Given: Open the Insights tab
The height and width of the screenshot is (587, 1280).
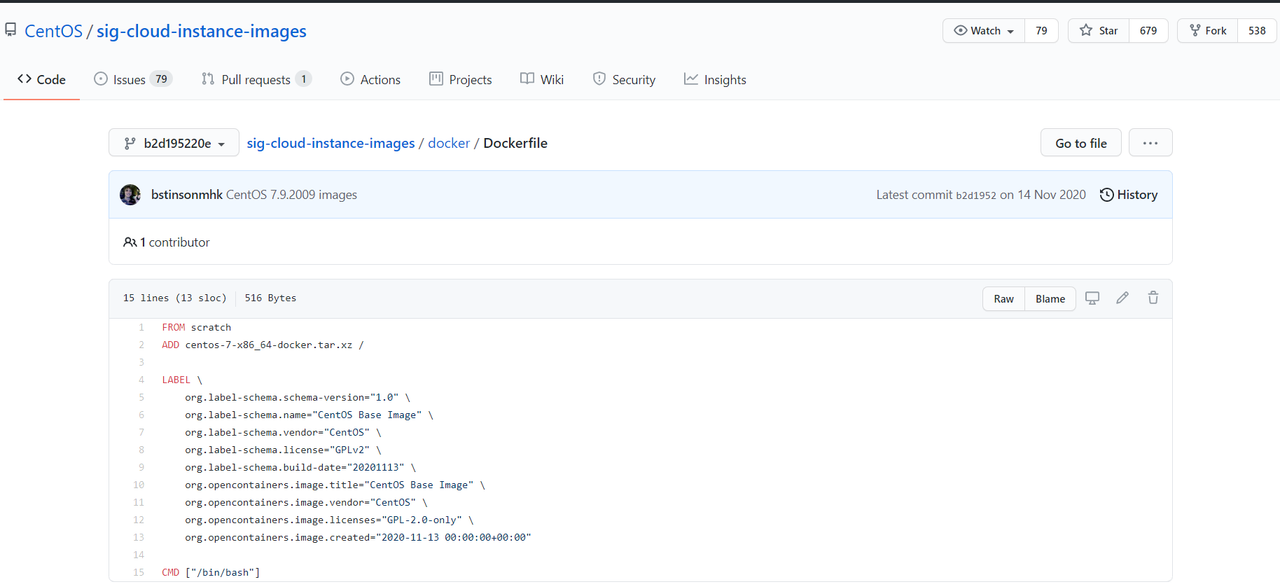Looking at the screenshot, I should 715,80.
